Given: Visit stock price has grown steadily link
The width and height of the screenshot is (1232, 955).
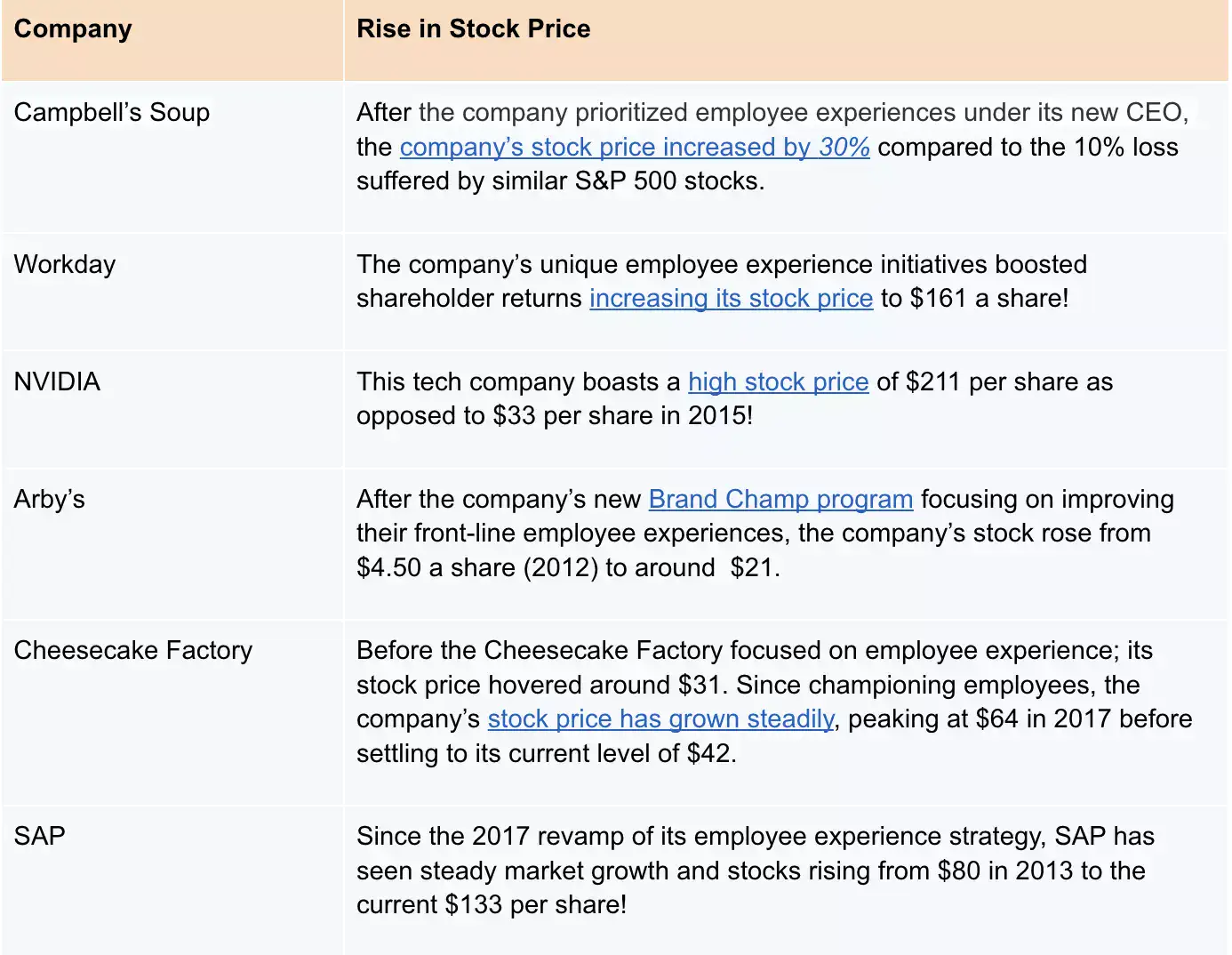Looking at the screenshot, I should click(x=661, y=718).
